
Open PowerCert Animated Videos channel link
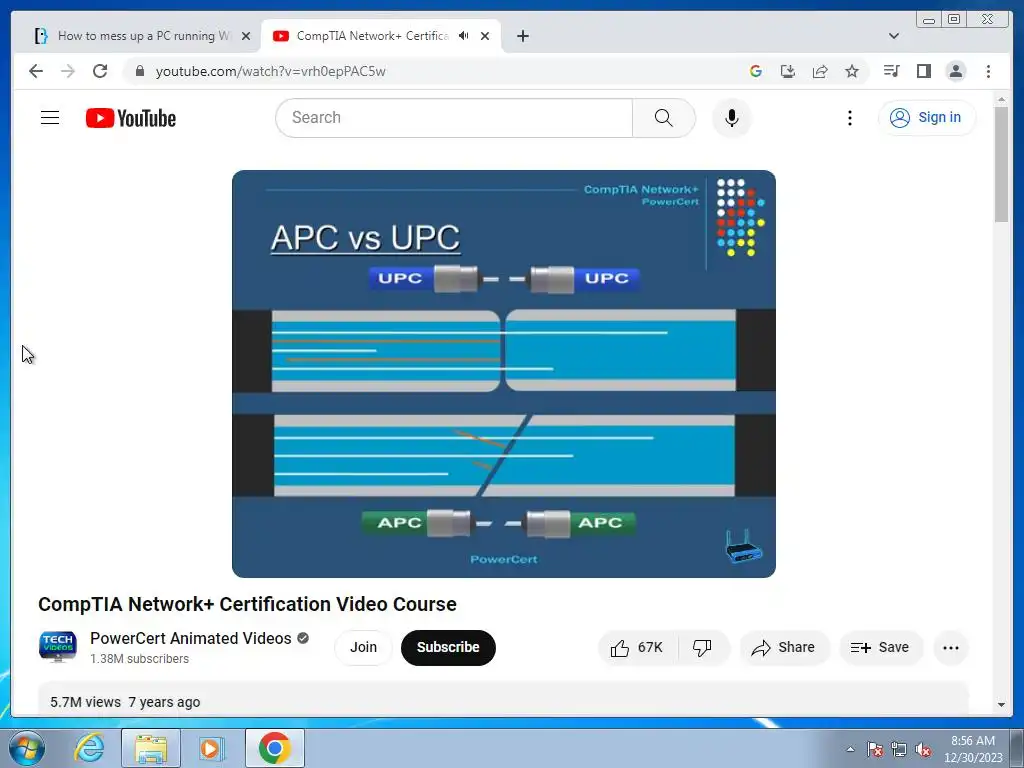click(191, 638)
